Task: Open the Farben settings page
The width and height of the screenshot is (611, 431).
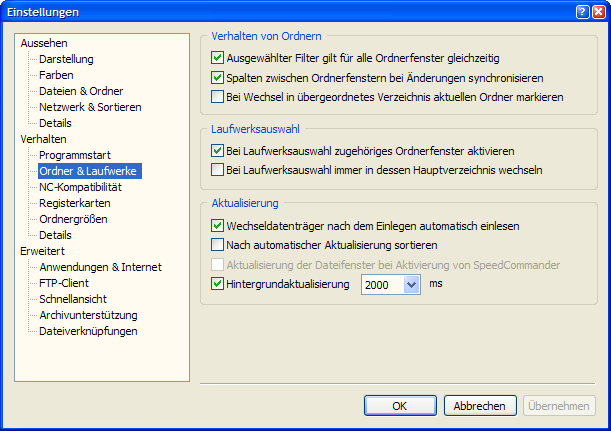Action: 56,75
